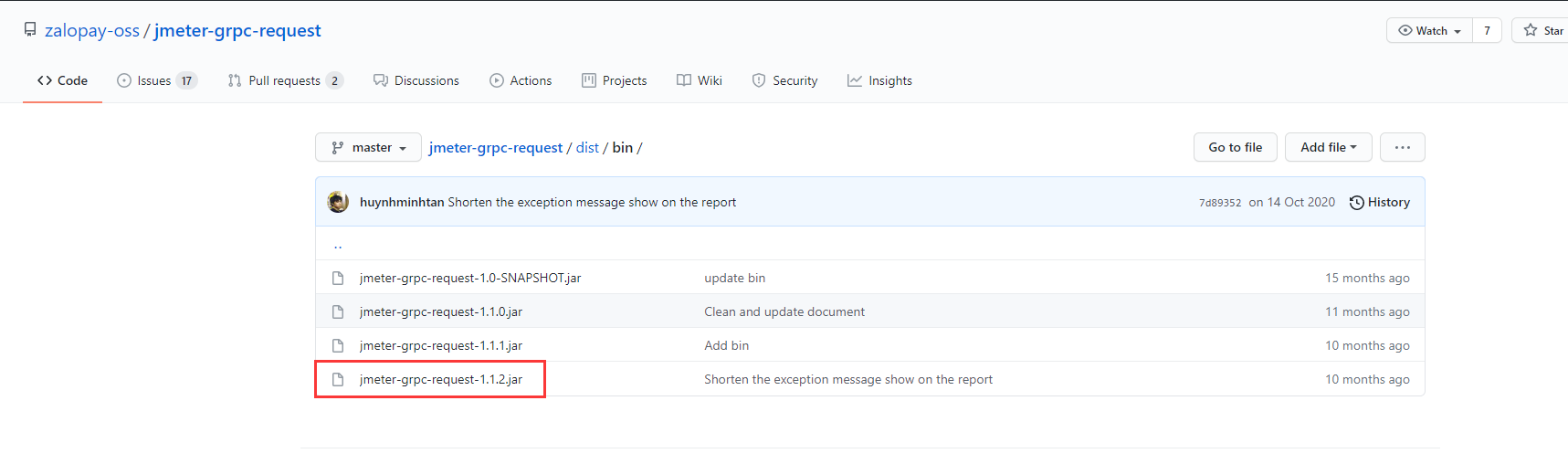Expand the Add file dropdown
This screenshot has width=1568, height=464.
click(1328, 147)
